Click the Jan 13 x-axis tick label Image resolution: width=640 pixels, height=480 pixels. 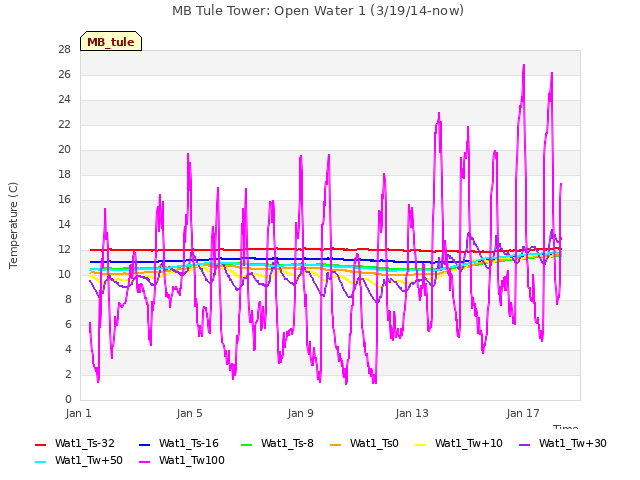[412, 413]
